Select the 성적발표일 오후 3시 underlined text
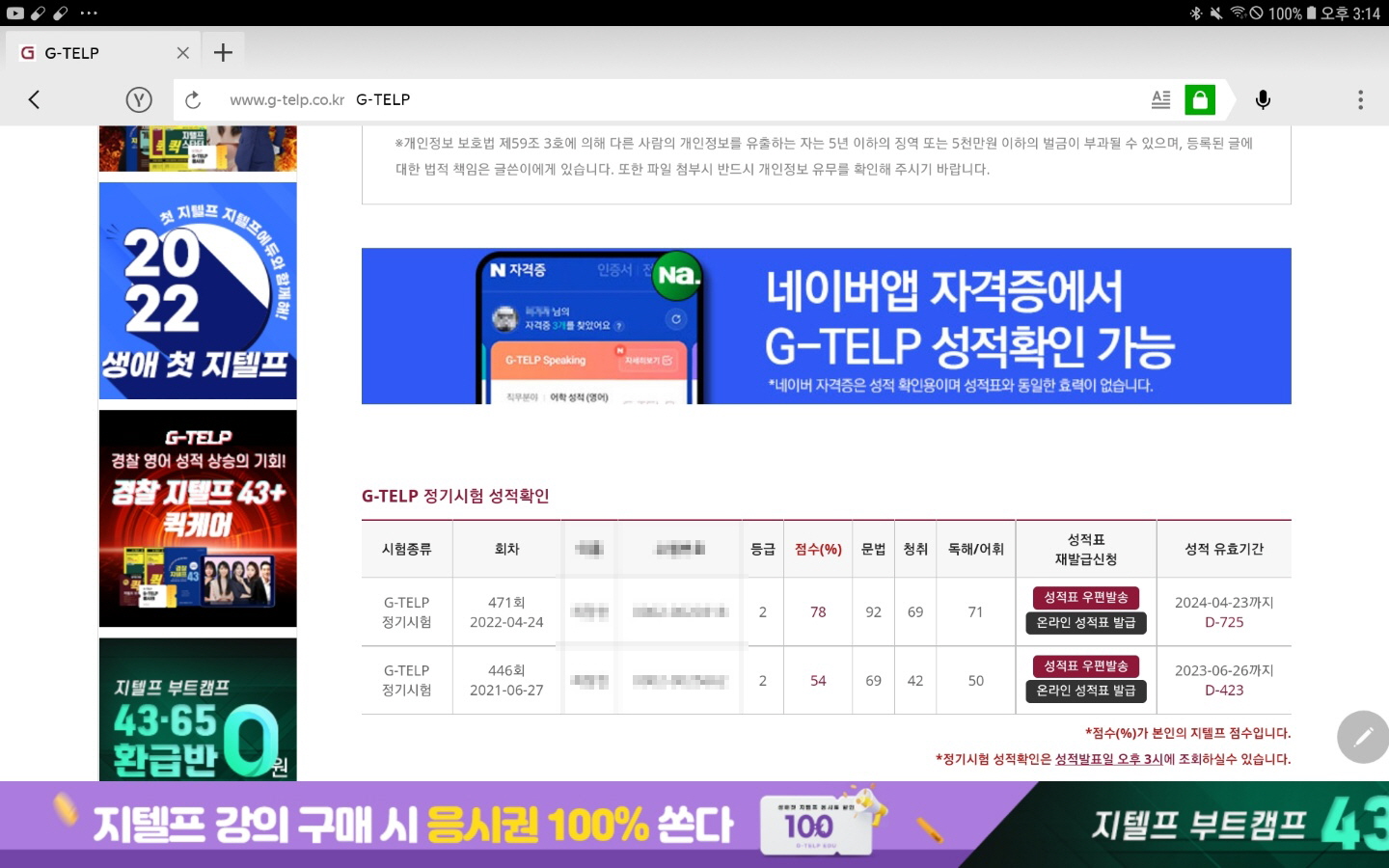 pos(1108,759)
